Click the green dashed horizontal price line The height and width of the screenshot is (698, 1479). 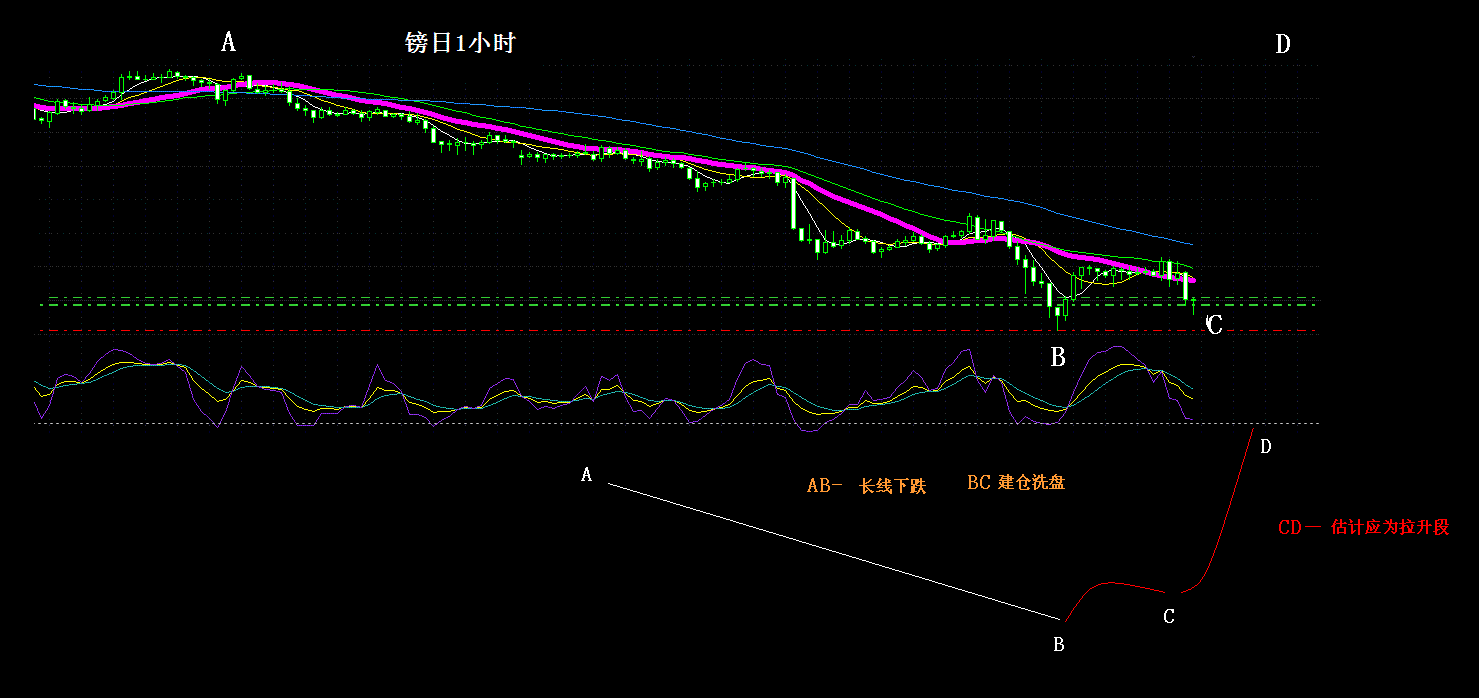(x=680, y=305)
